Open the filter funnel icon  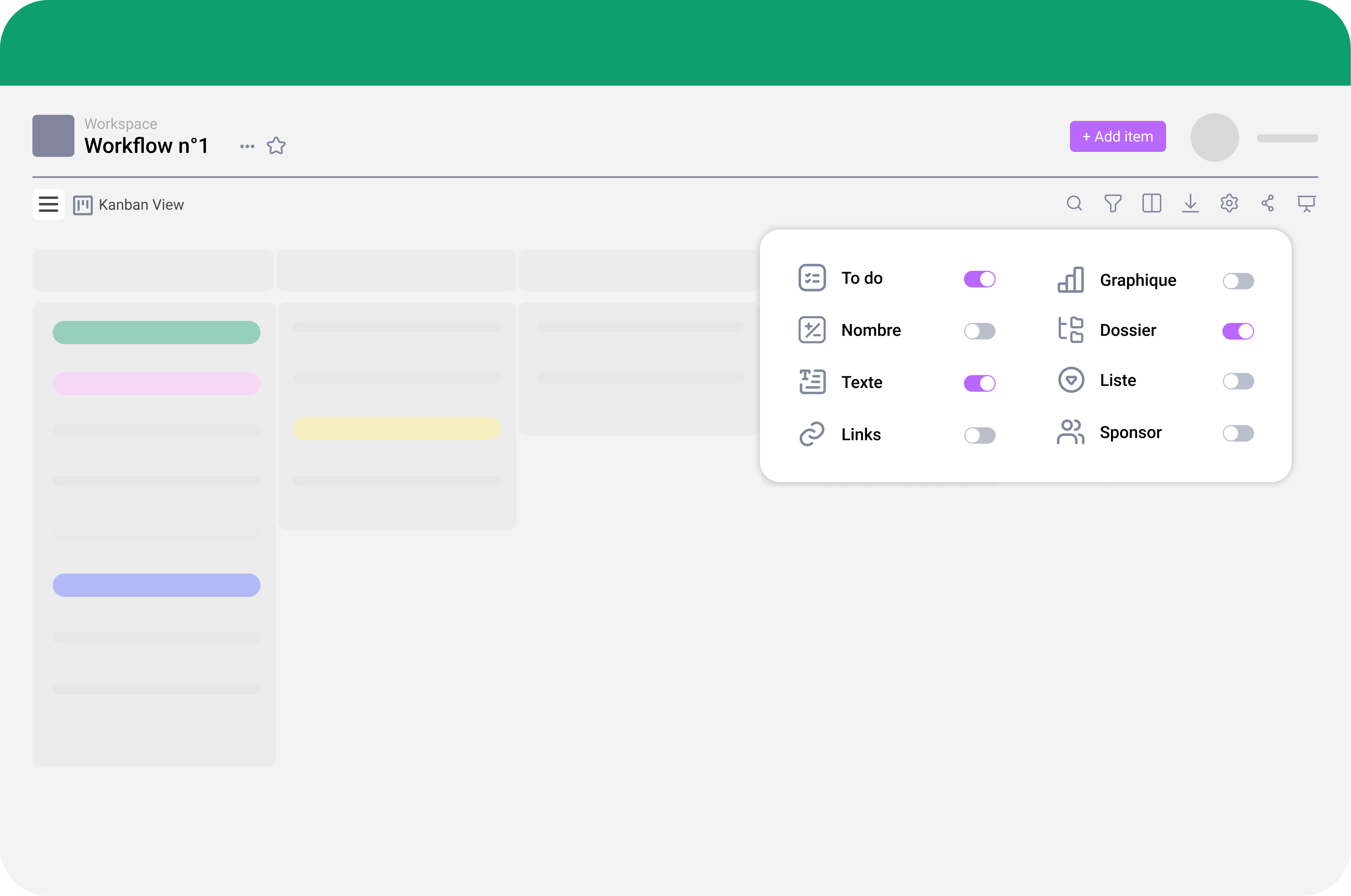coord(1113,203)
